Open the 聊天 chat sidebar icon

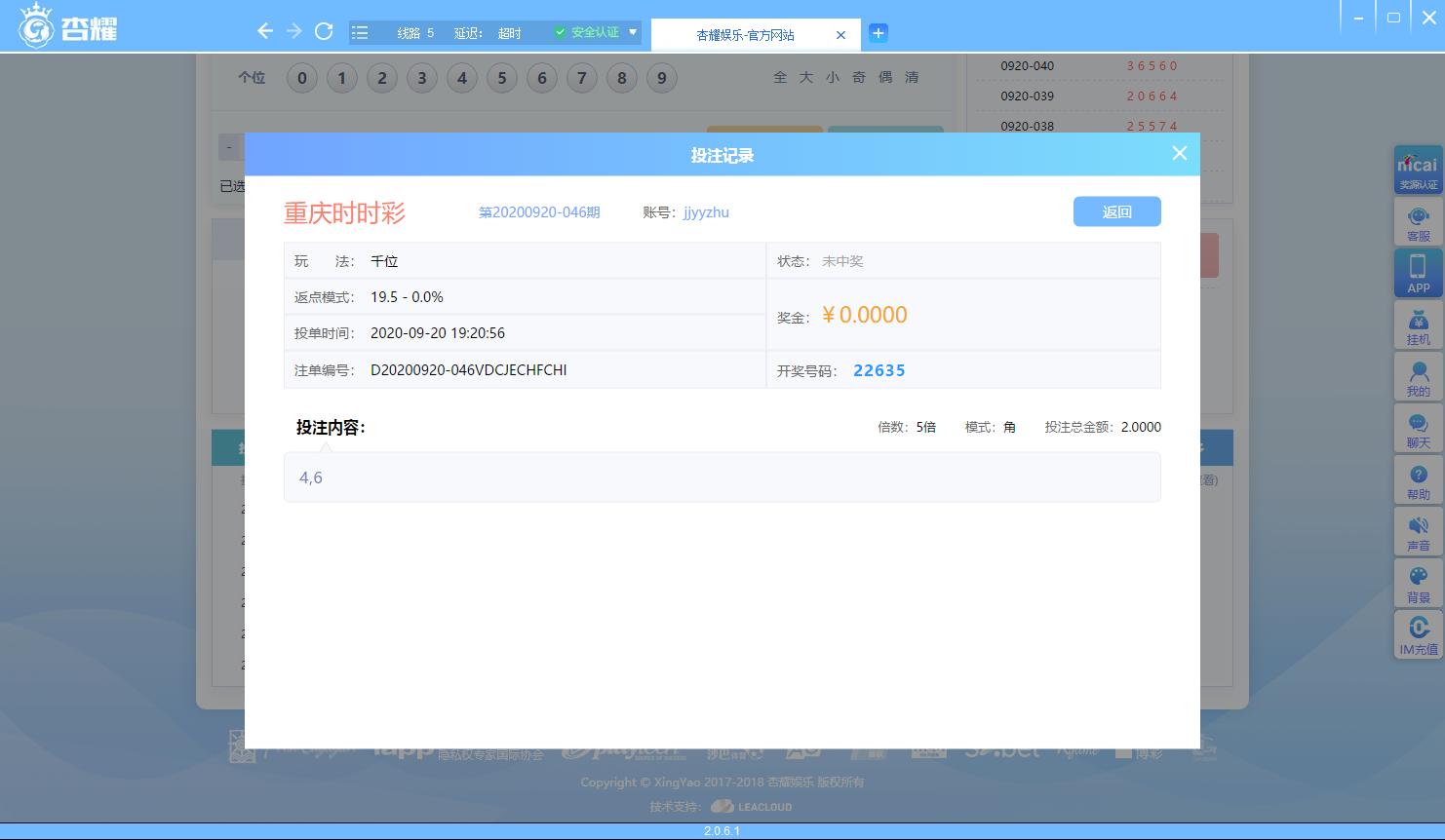[1418, 428]
